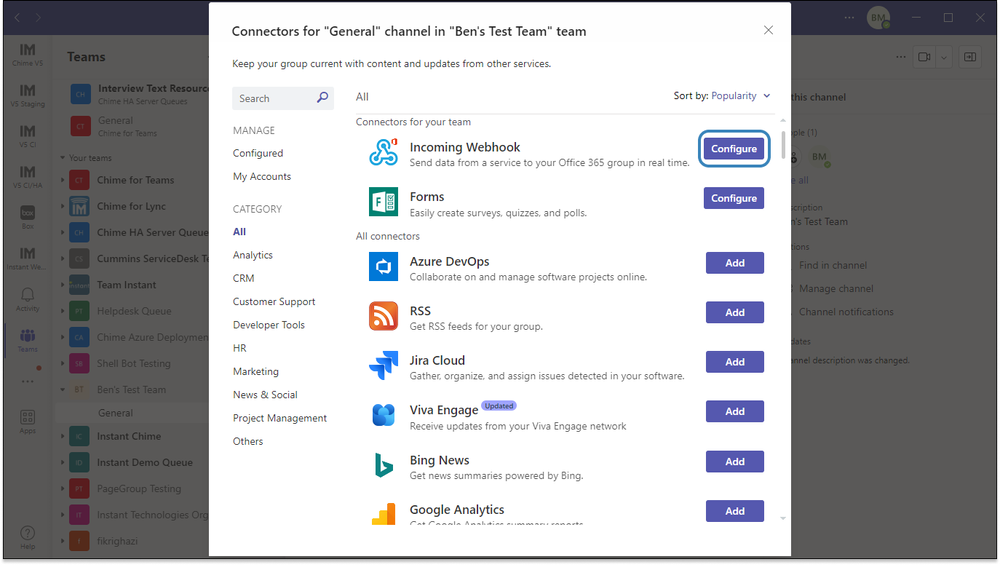Image resolution: width=1000 pixels, height=565 pixels.
Task: Close the Connectors dialog
Action: click(768, 30)
